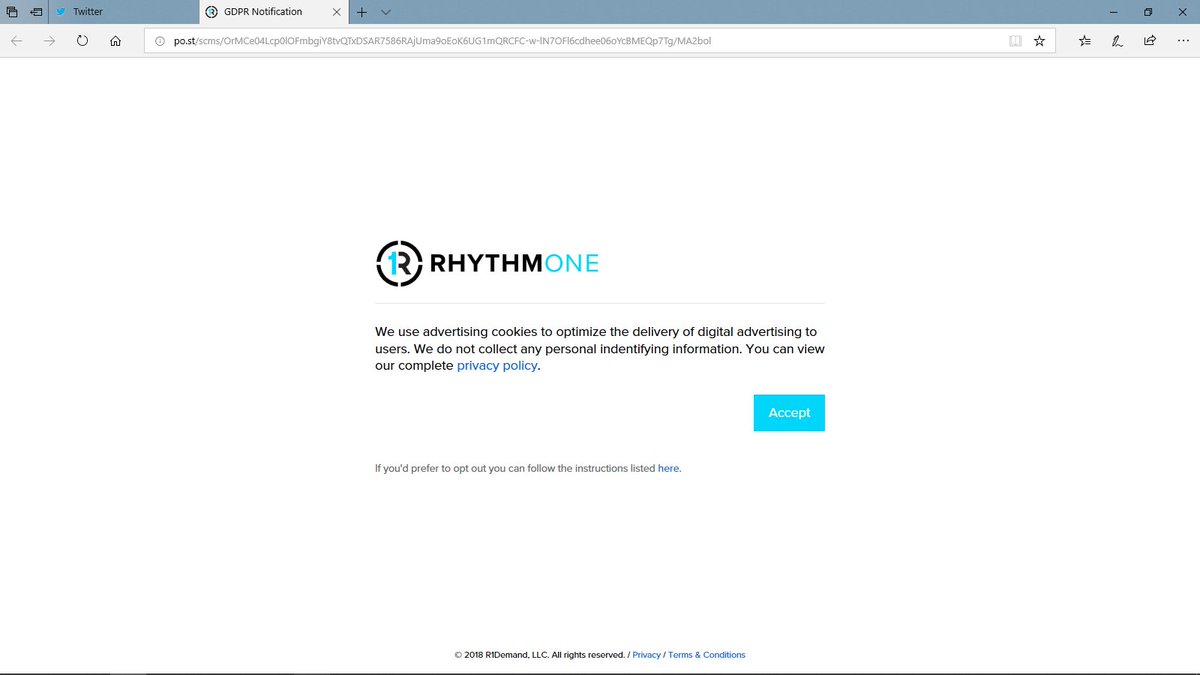Go to the browser Home page
Image resolution: width=1200 pixels, height=675 pixels.
pyautogui.click(x=115, y=41)
